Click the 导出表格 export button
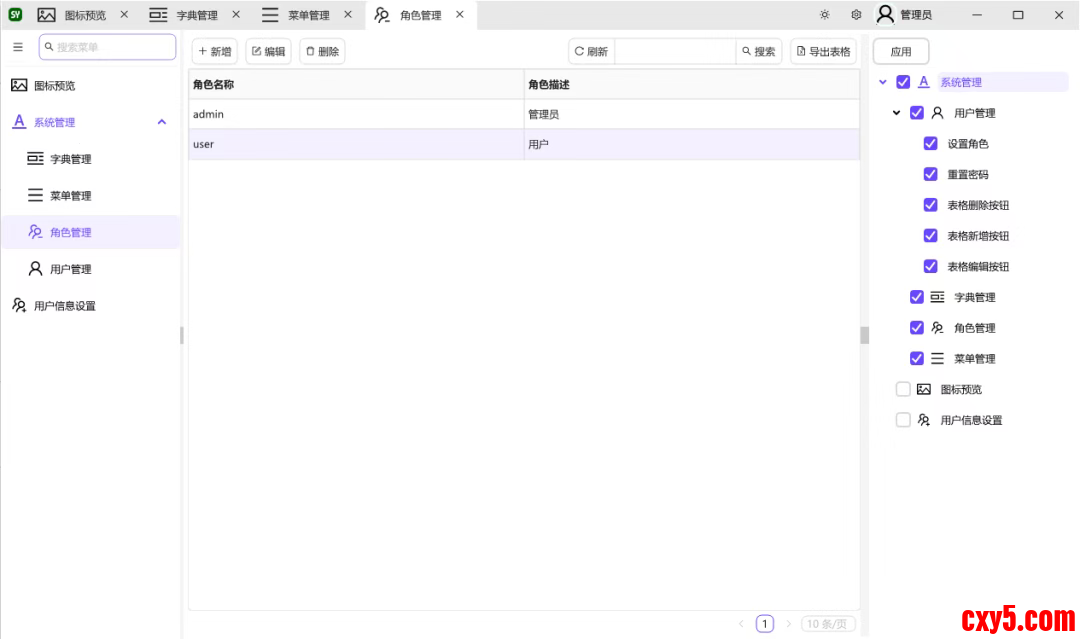The height and width of the screenshot is (639, 1080). (x=823, y=52)
